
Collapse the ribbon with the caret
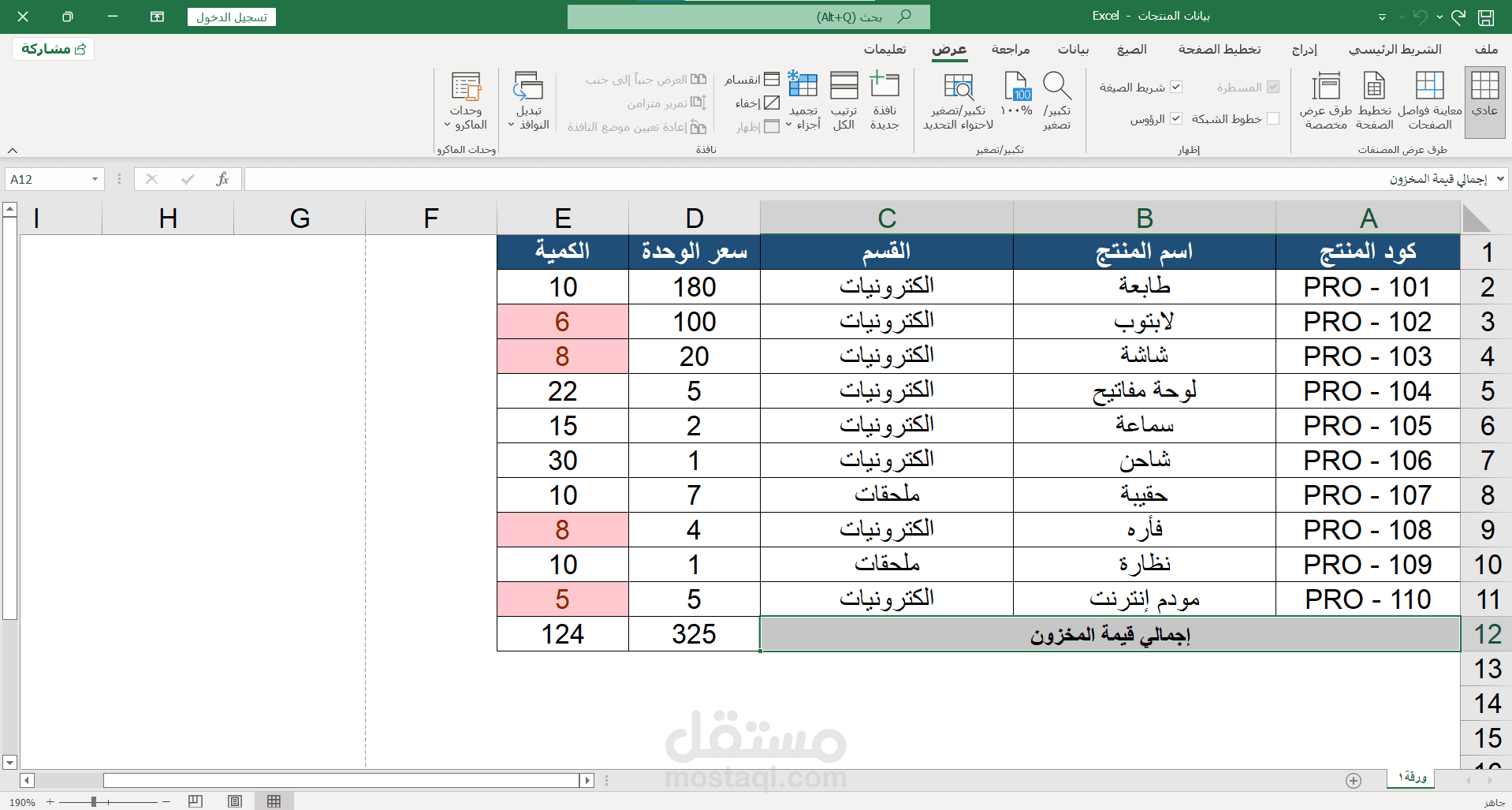point(13,150)
